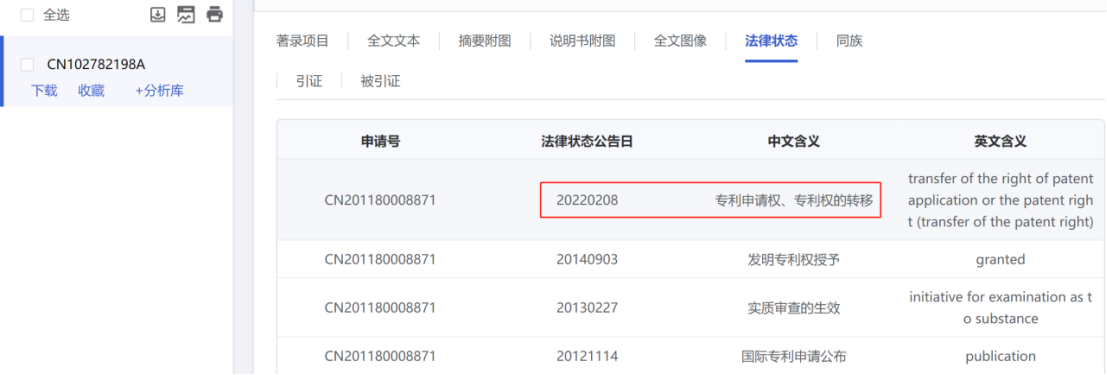
Task: Select date cell 20140903
Action: pyautogui.click(x=587, y=259)
